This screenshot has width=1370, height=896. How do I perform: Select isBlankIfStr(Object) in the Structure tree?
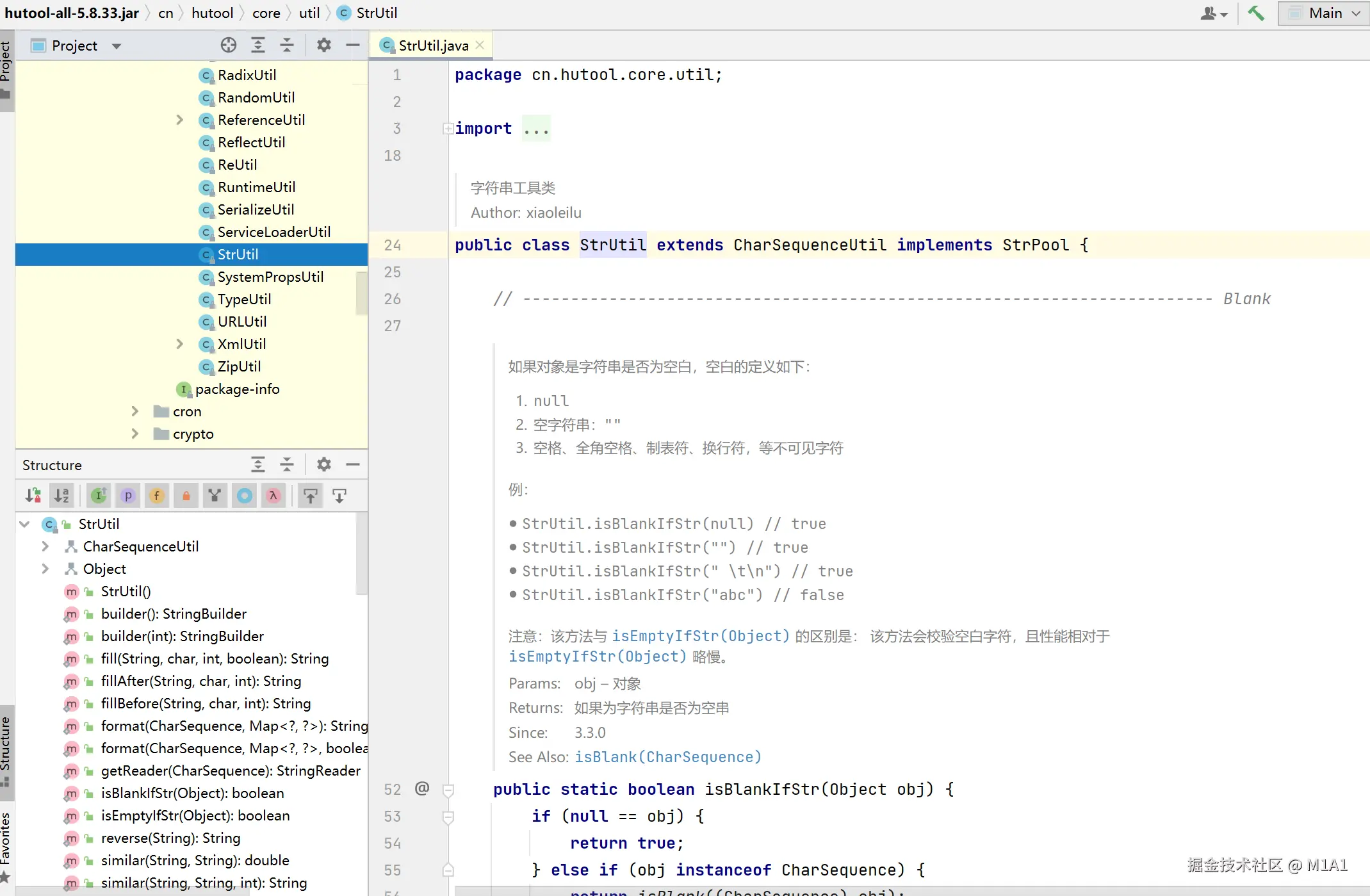(192, 793)
